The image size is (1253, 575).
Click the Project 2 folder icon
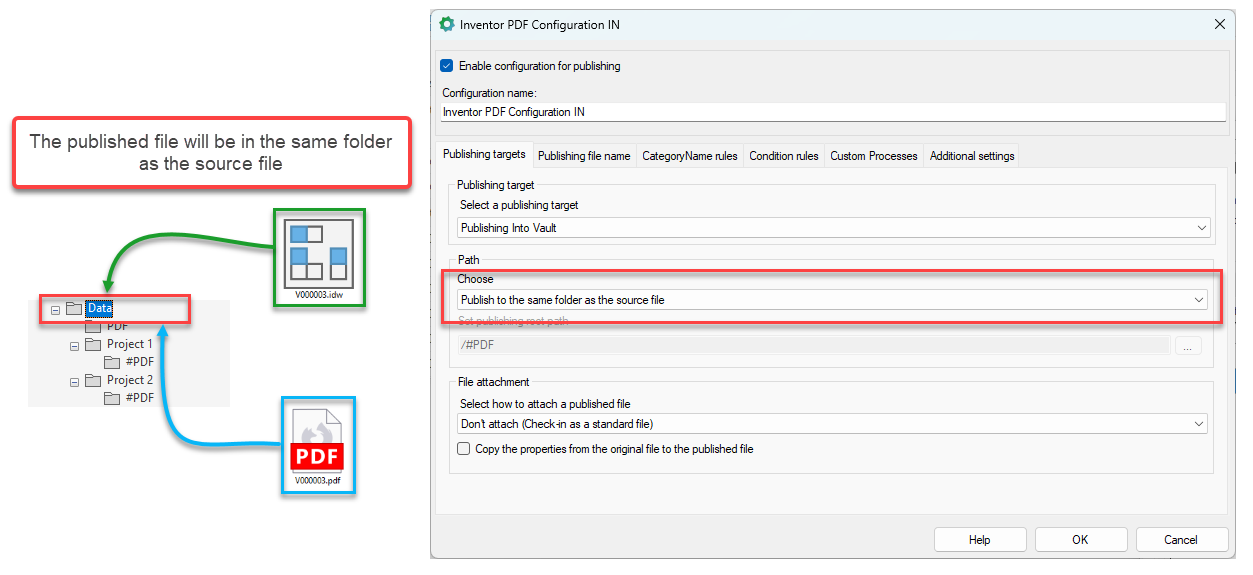pyautogui.click(x=93, y=380)
